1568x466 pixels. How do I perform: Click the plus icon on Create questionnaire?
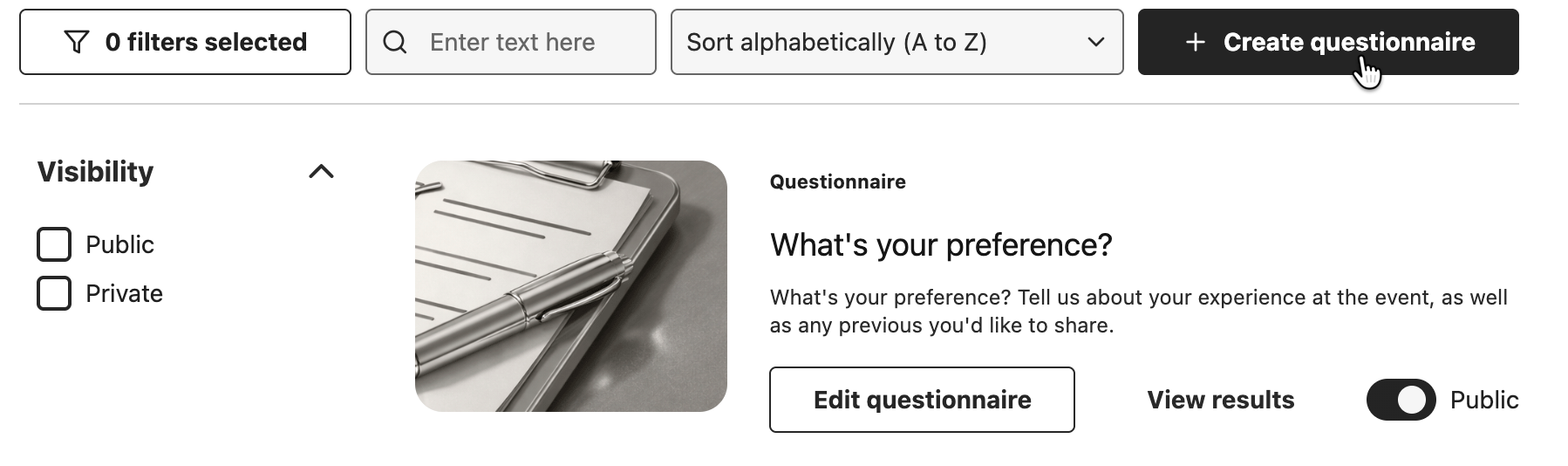click(x=1195, y=42)
